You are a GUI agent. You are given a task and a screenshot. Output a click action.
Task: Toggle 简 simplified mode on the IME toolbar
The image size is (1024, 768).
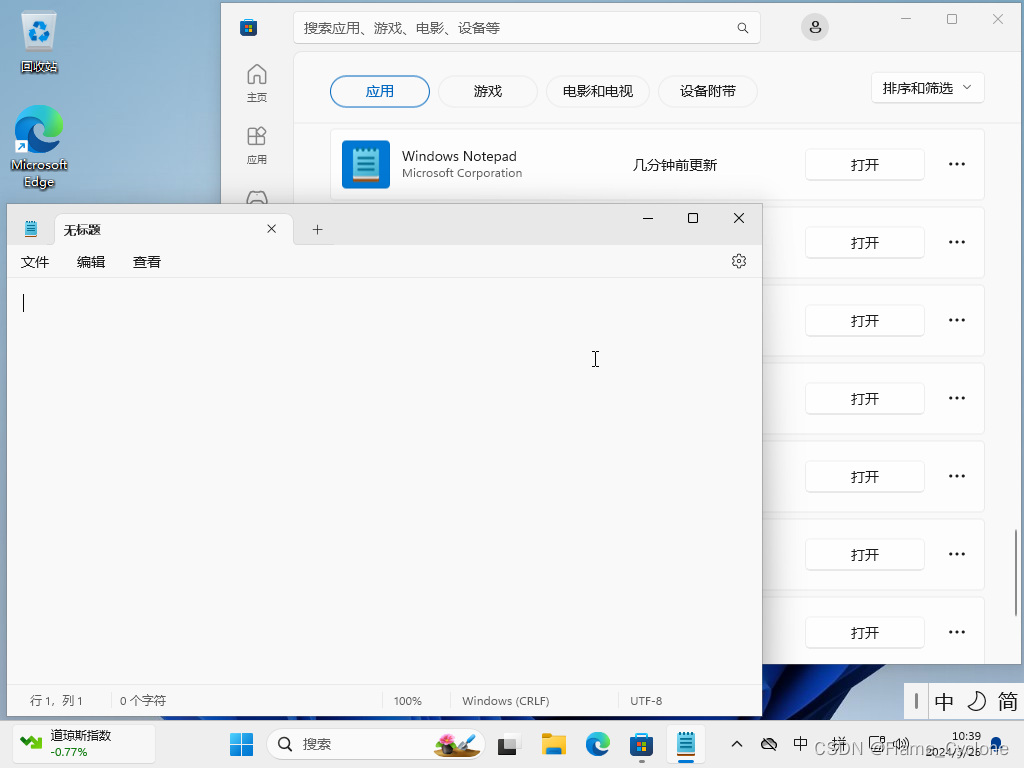(x=1008, y=701)
